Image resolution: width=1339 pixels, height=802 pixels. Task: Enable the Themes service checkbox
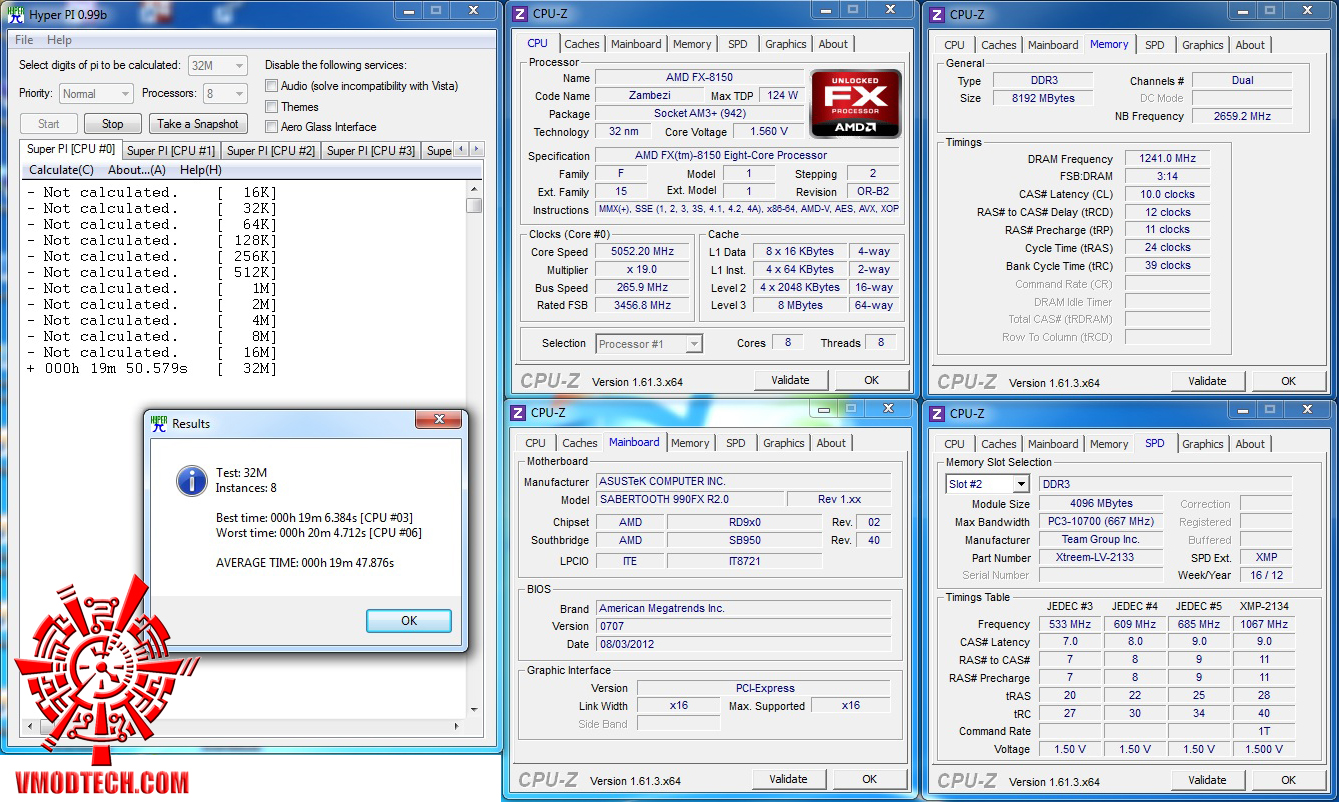pyautogui.click(x=271, y=106)
